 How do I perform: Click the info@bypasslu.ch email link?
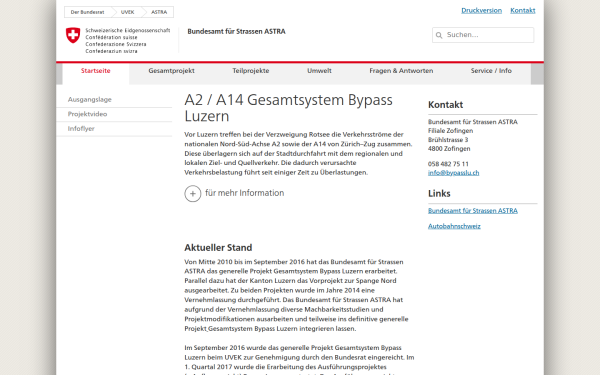[453, 173]
